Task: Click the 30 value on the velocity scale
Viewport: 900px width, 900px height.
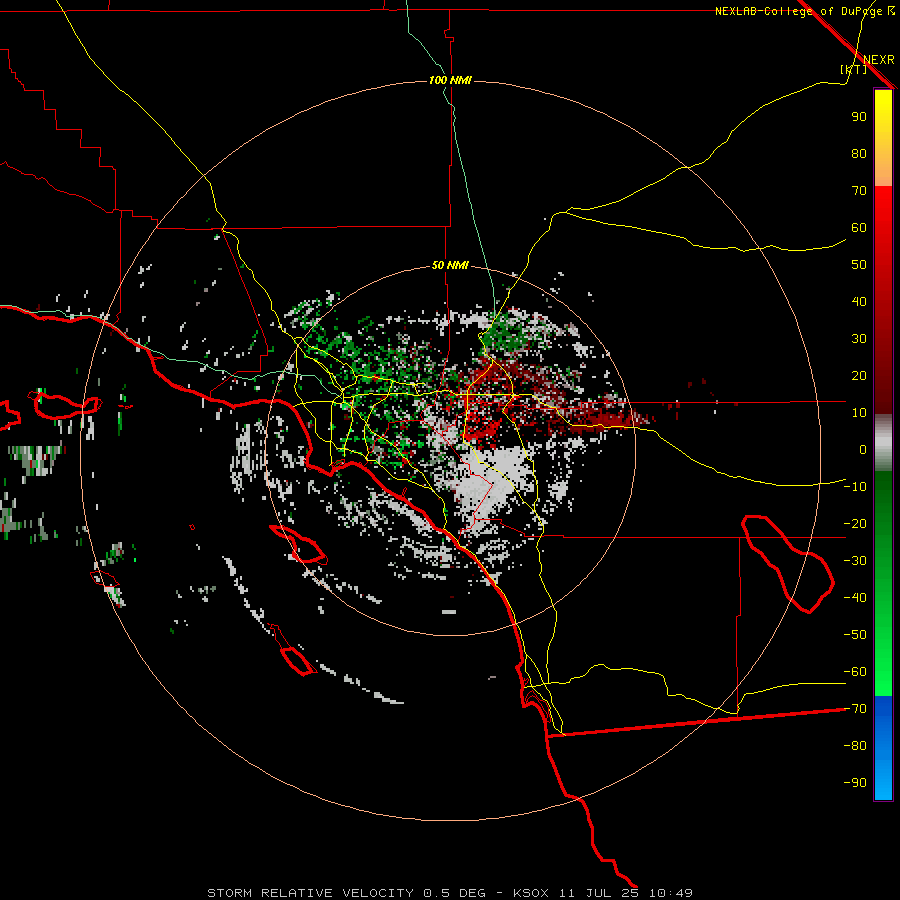Action: pyautogui.click(x=859, y=339)
